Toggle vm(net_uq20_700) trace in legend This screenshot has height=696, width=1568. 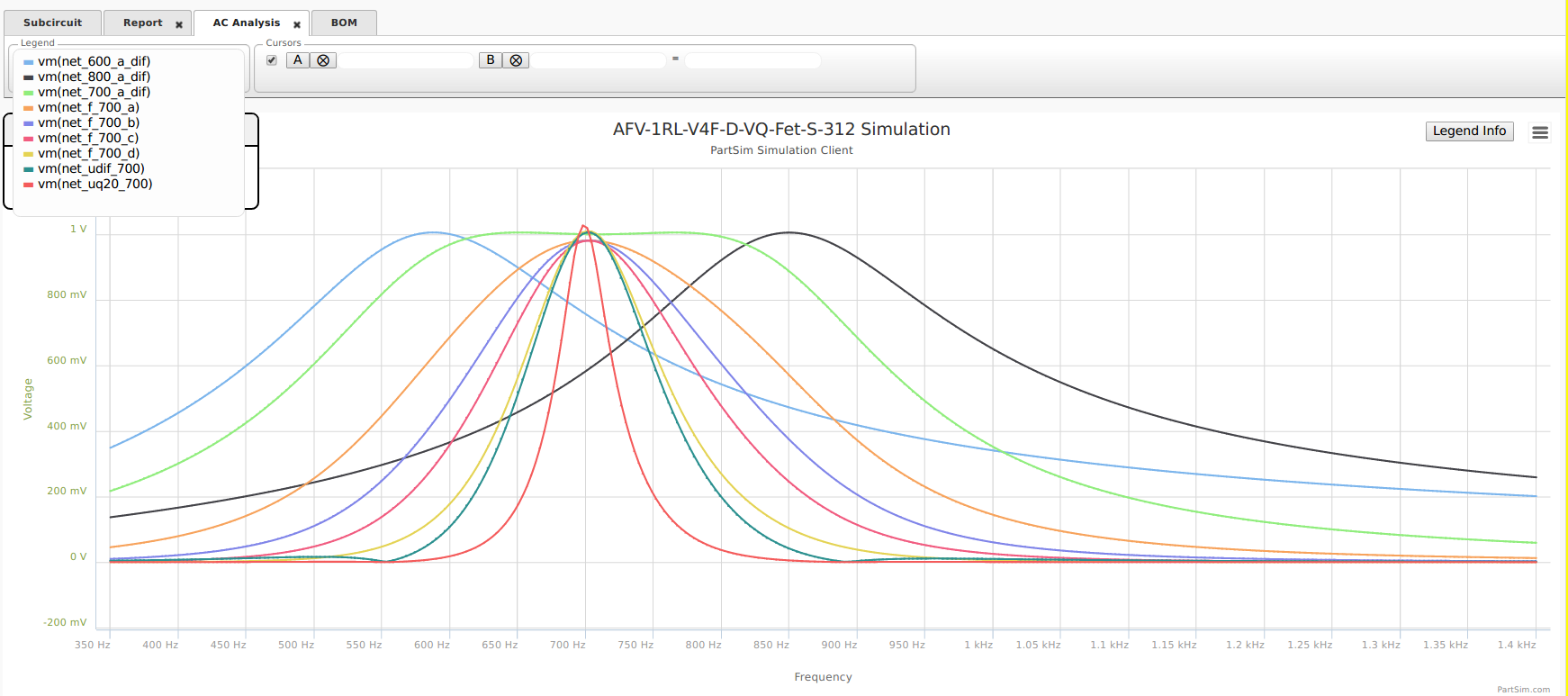[x=88, y=184]
